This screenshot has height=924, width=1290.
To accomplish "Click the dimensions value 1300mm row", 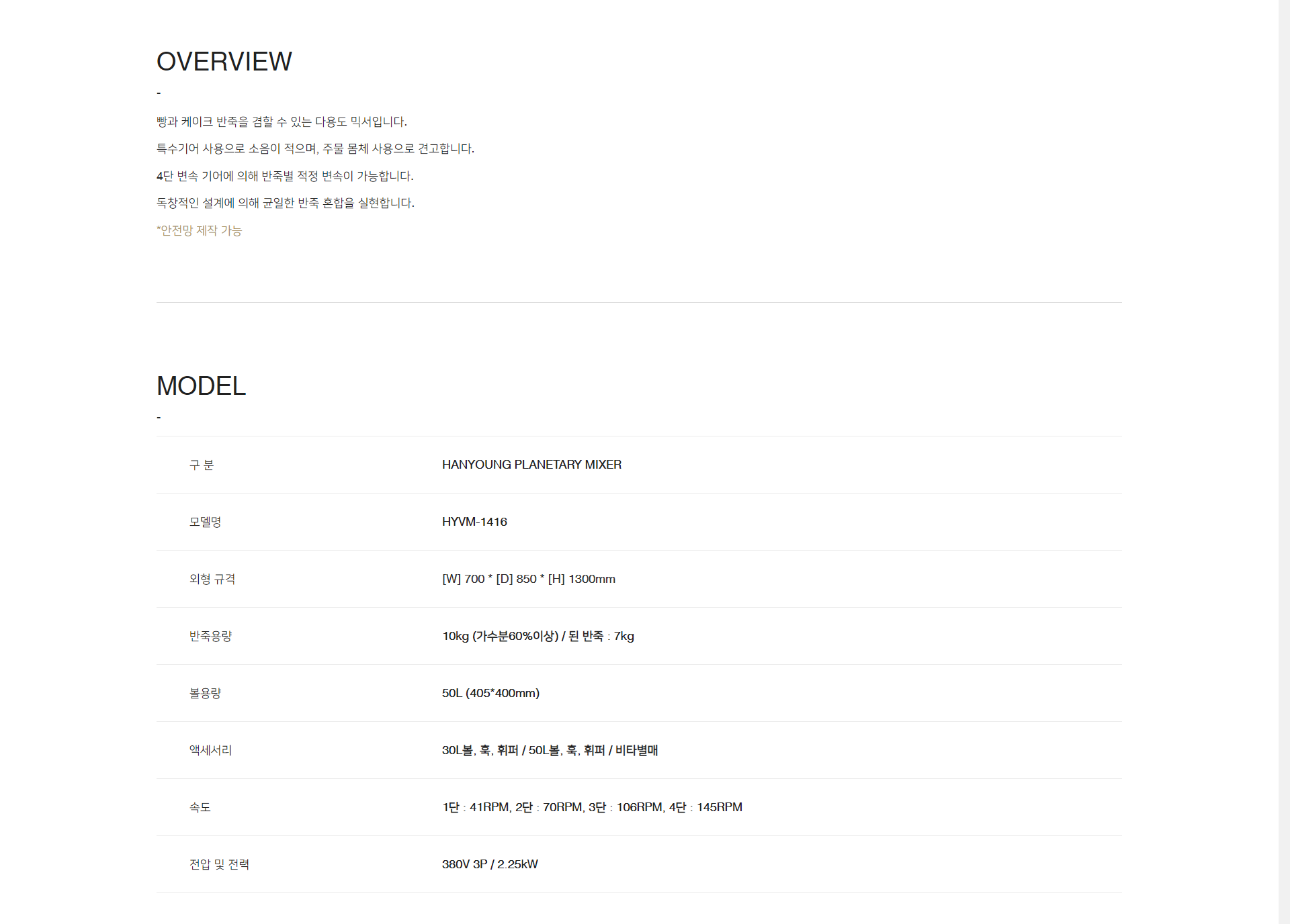I will [528, 579].
